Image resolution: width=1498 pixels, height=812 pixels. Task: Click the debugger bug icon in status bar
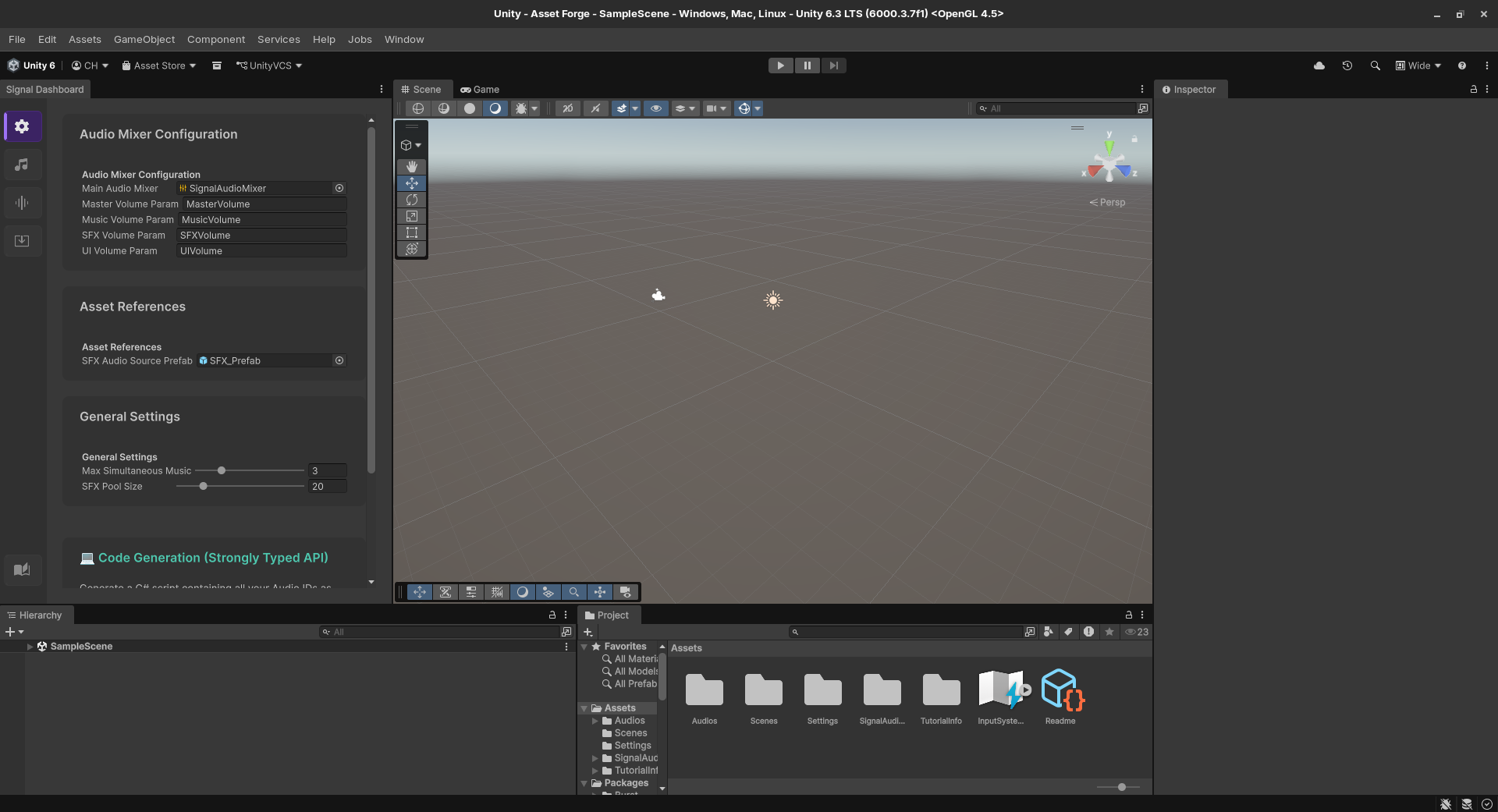pos(1446,804)
